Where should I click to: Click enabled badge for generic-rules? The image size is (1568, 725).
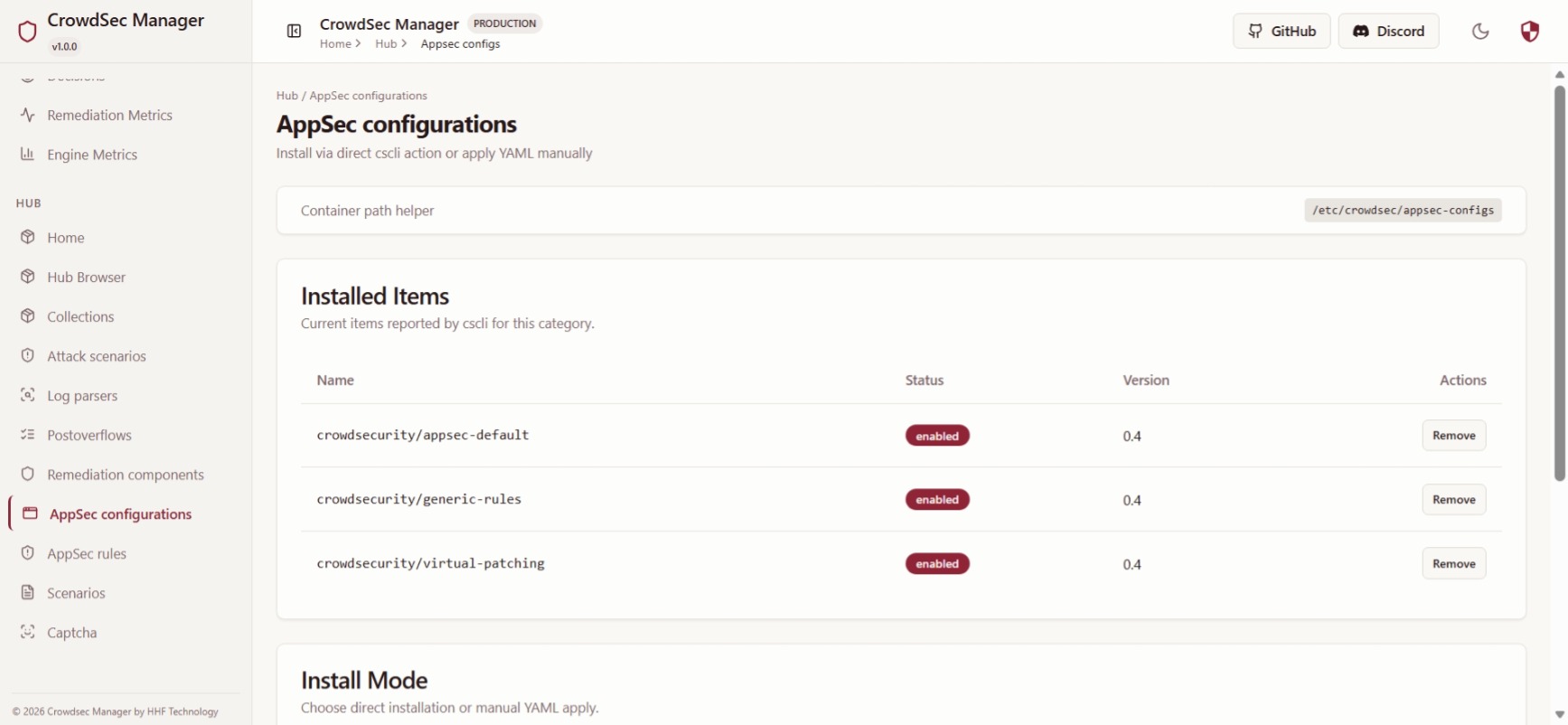point(937,500)
